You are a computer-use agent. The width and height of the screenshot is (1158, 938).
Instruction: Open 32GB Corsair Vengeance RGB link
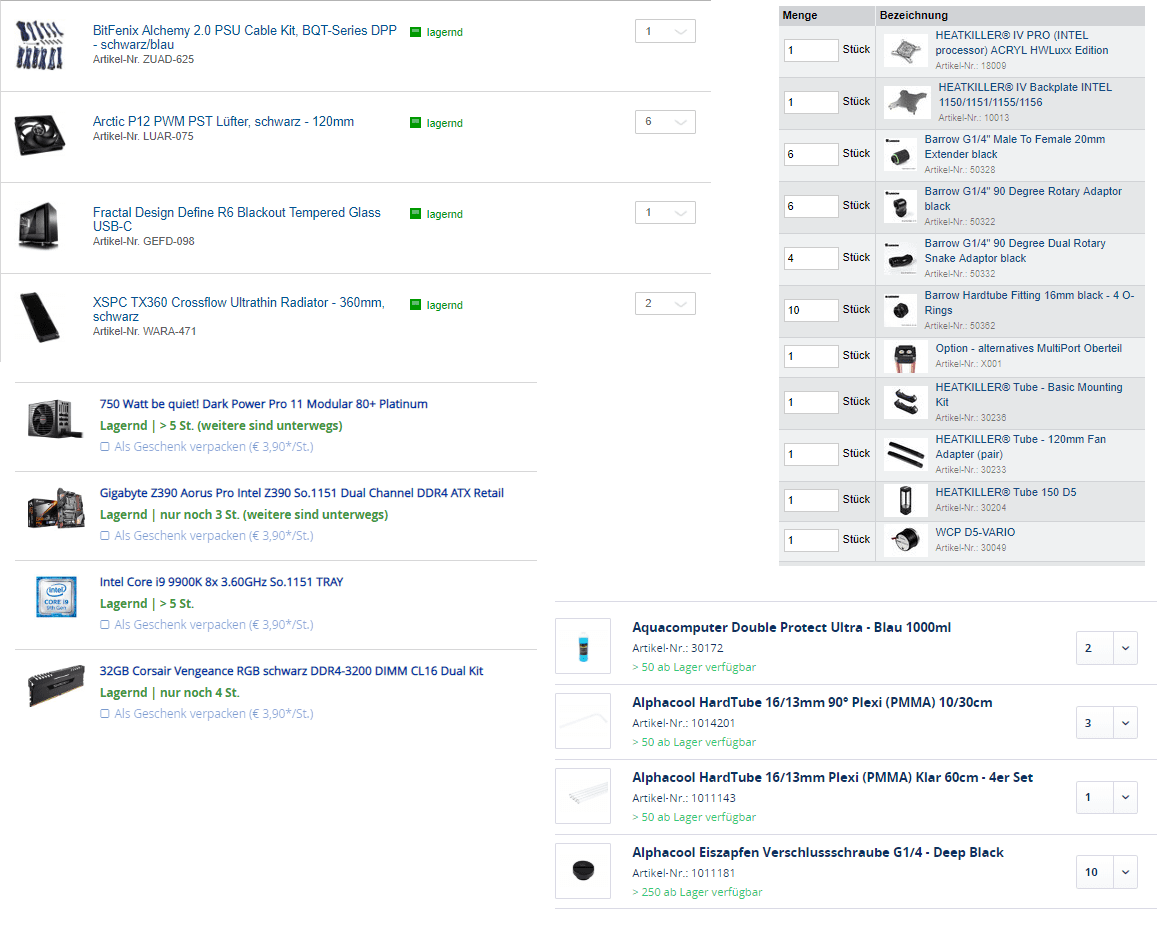(x=291, y=671)
